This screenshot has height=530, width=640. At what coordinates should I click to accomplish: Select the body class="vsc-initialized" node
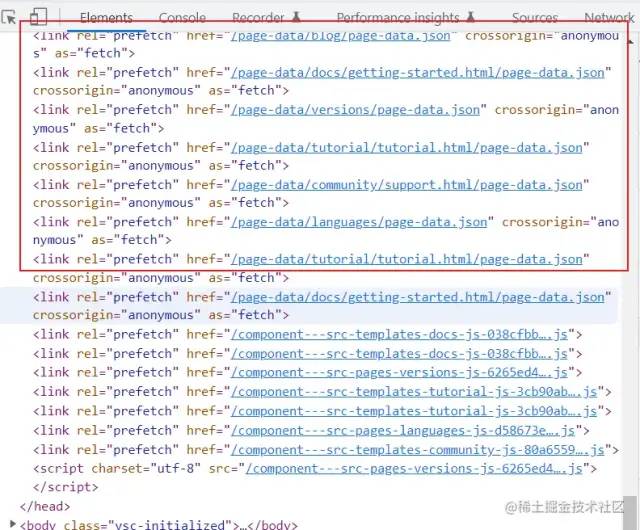[x=159, y=524]
